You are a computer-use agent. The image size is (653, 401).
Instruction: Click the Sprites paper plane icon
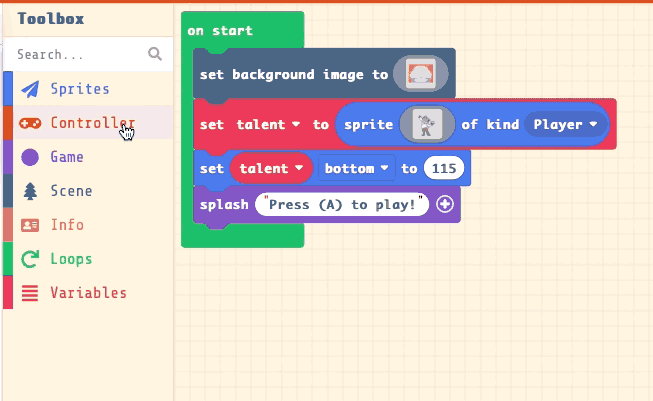click(x=30, y=89)
